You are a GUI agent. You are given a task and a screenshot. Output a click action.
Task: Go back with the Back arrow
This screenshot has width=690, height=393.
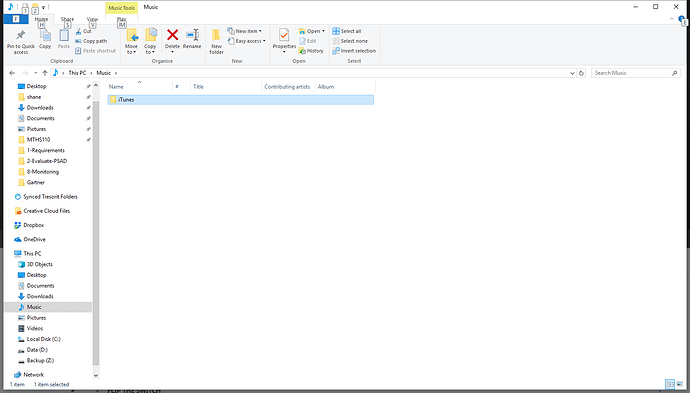pyautogui.click(x=12, y=73)
